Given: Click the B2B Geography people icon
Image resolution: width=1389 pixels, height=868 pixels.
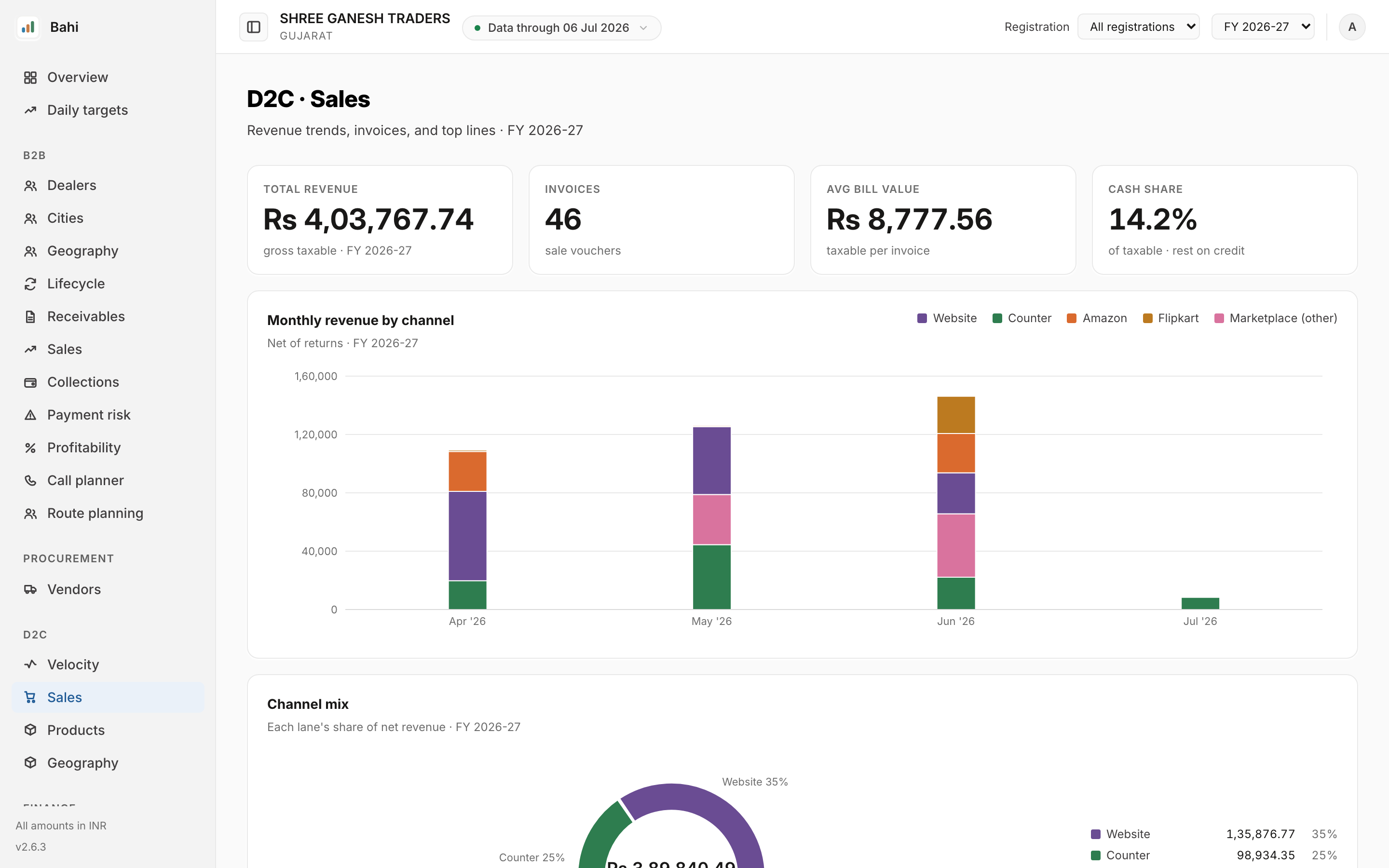Looking at the screenshot, I should (30, 251).
